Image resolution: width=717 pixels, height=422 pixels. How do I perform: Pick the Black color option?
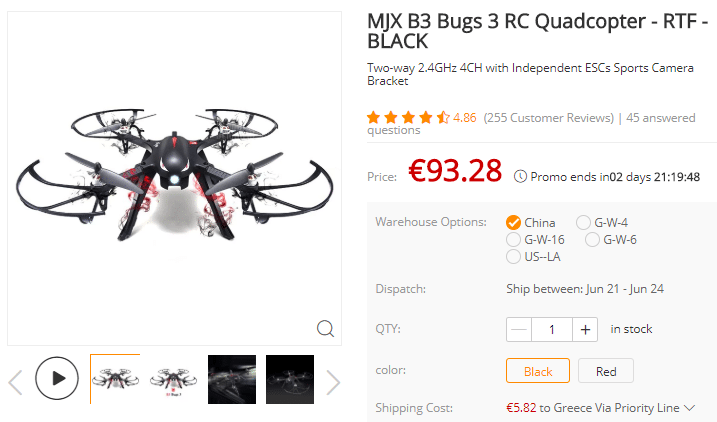[538, 370]
